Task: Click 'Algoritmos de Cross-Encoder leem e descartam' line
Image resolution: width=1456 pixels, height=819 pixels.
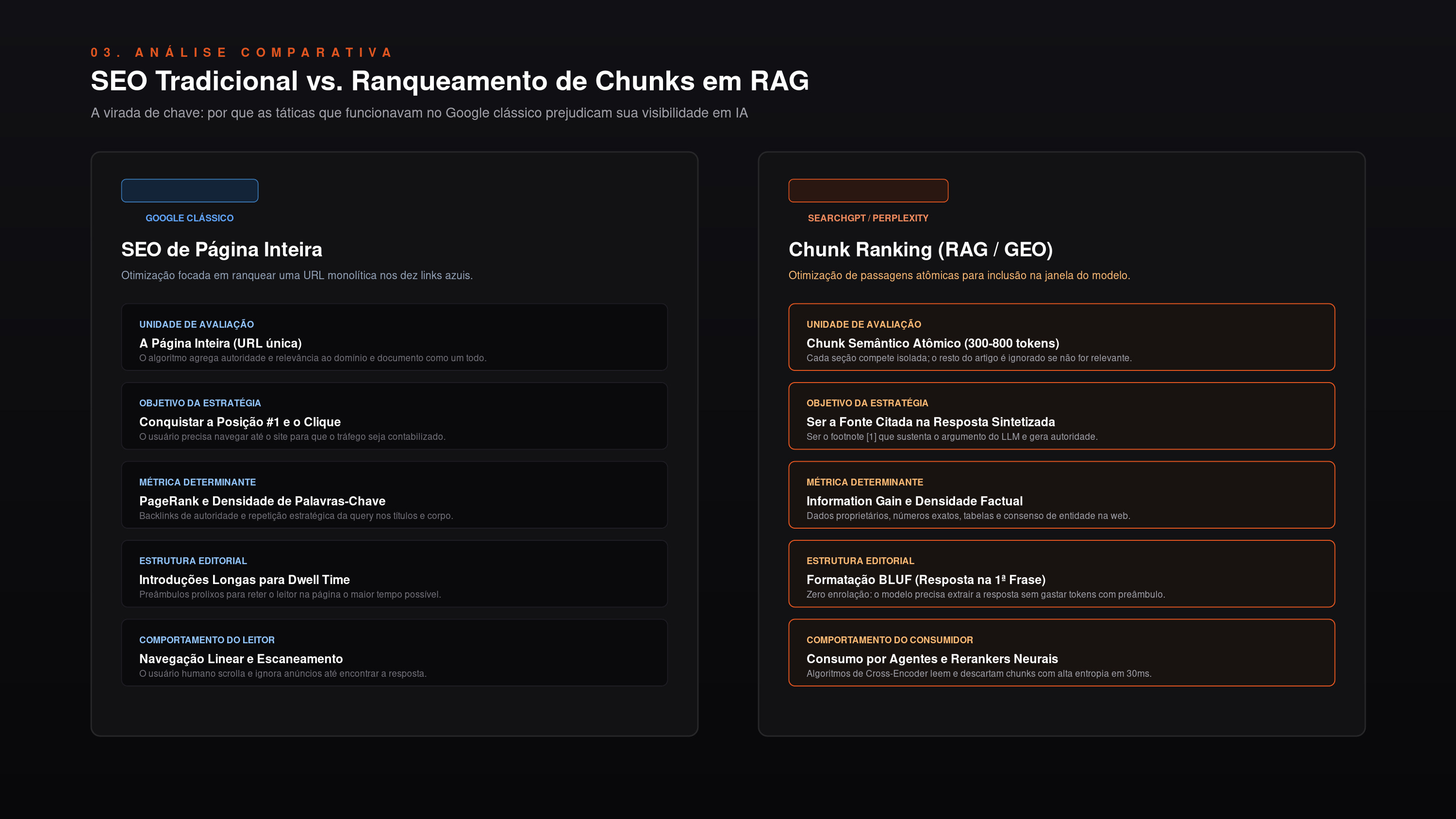Action: [x=979, y=673]
